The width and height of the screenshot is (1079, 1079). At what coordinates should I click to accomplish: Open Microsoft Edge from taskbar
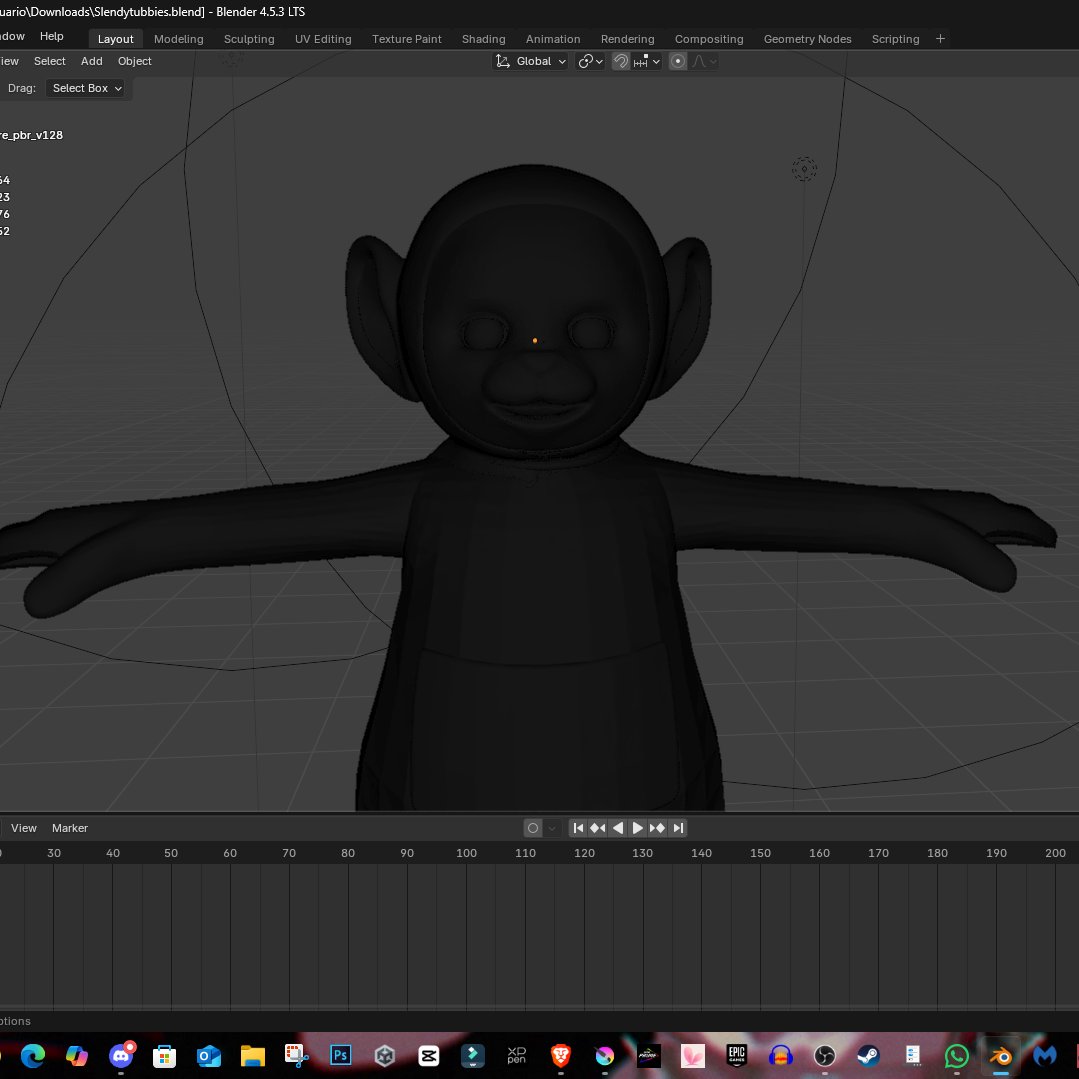point(33,1055)
